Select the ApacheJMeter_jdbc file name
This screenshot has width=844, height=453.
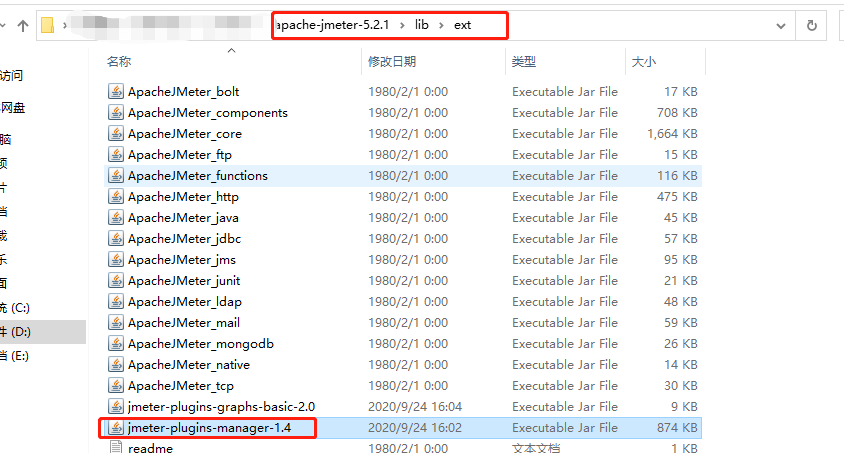(184, 238)
